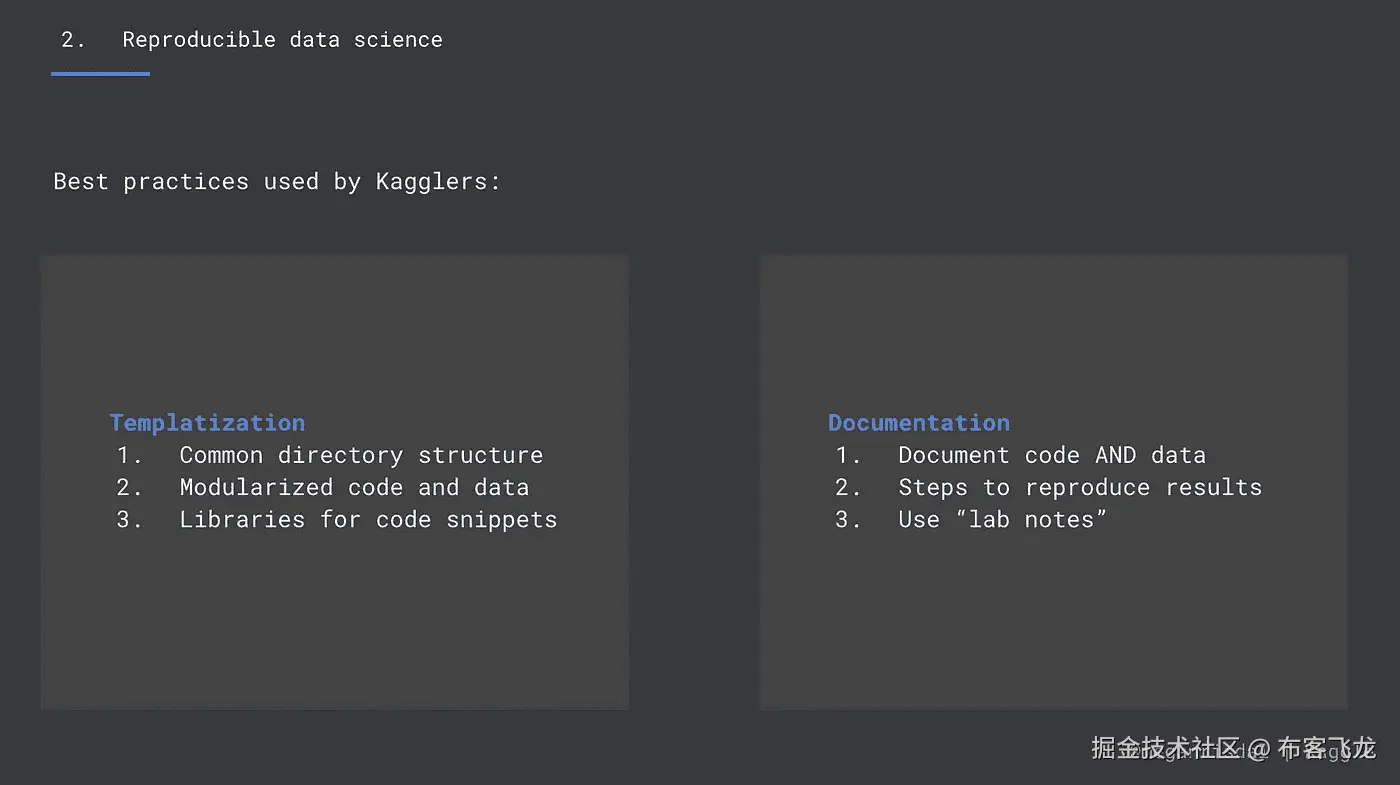Click "Document code AND data" list item
This screenshot has height=785, width=1400.
tap(1052, 456)
